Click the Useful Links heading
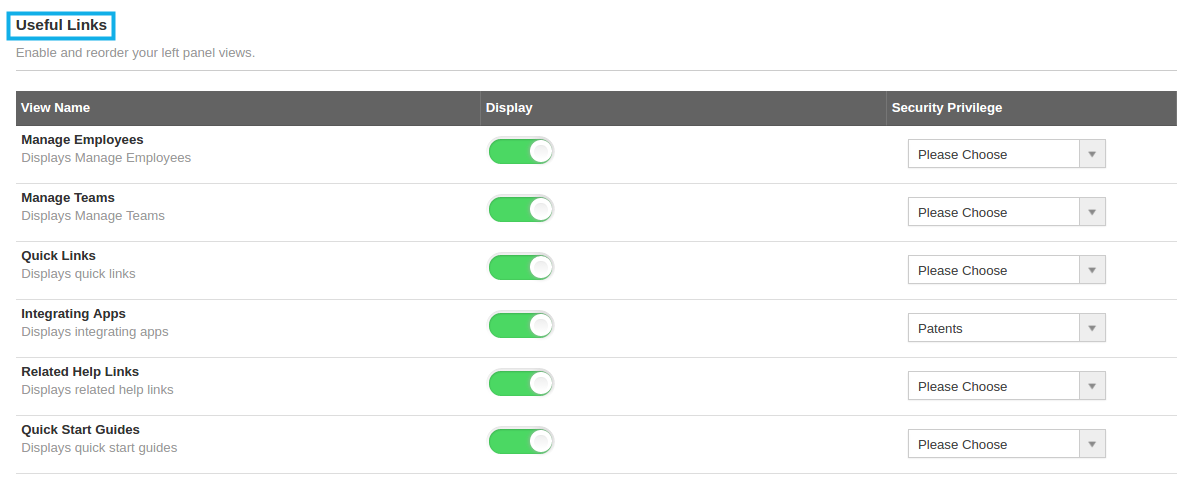This screenshot has width=1190, height=483. coord(61,25)
